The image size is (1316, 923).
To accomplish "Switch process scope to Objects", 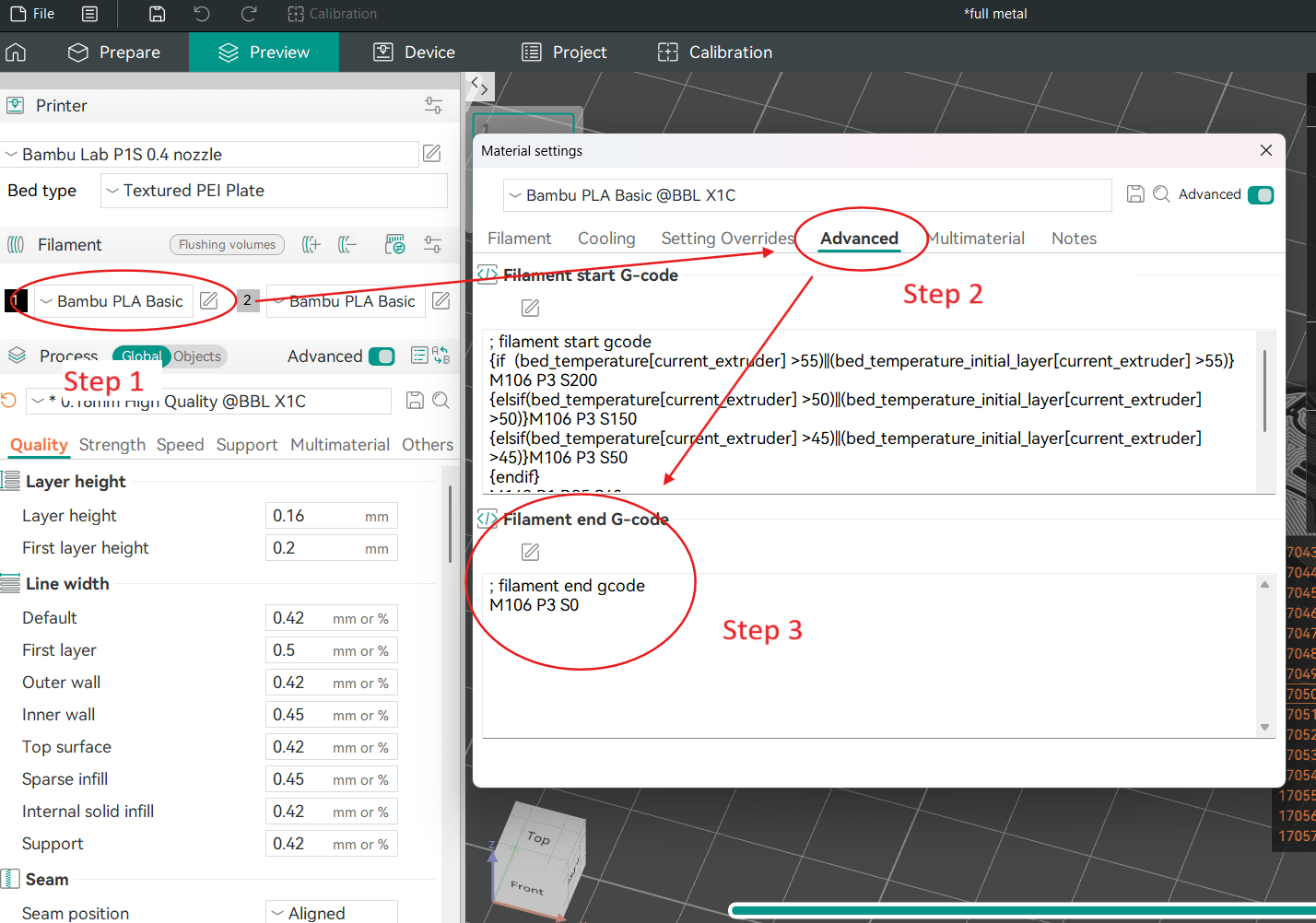I will click(197, 356).
